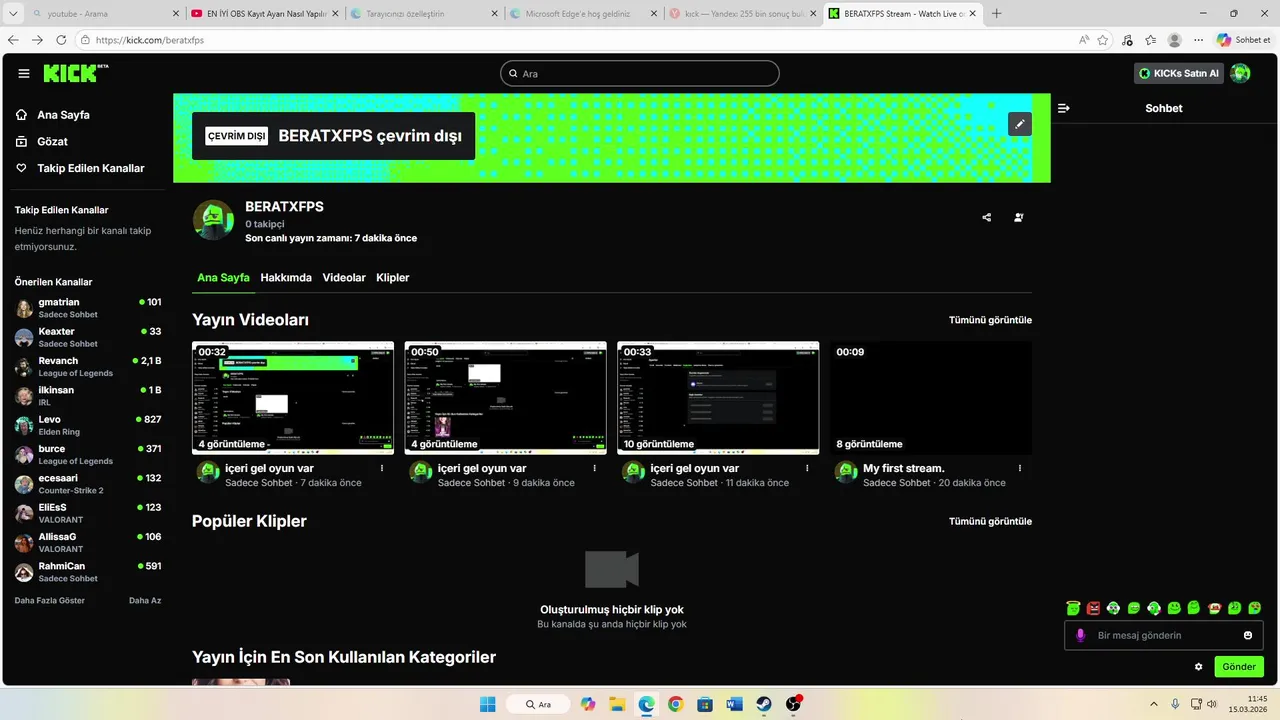Open the 00:50 stream video thumbnail

[506, 398]
